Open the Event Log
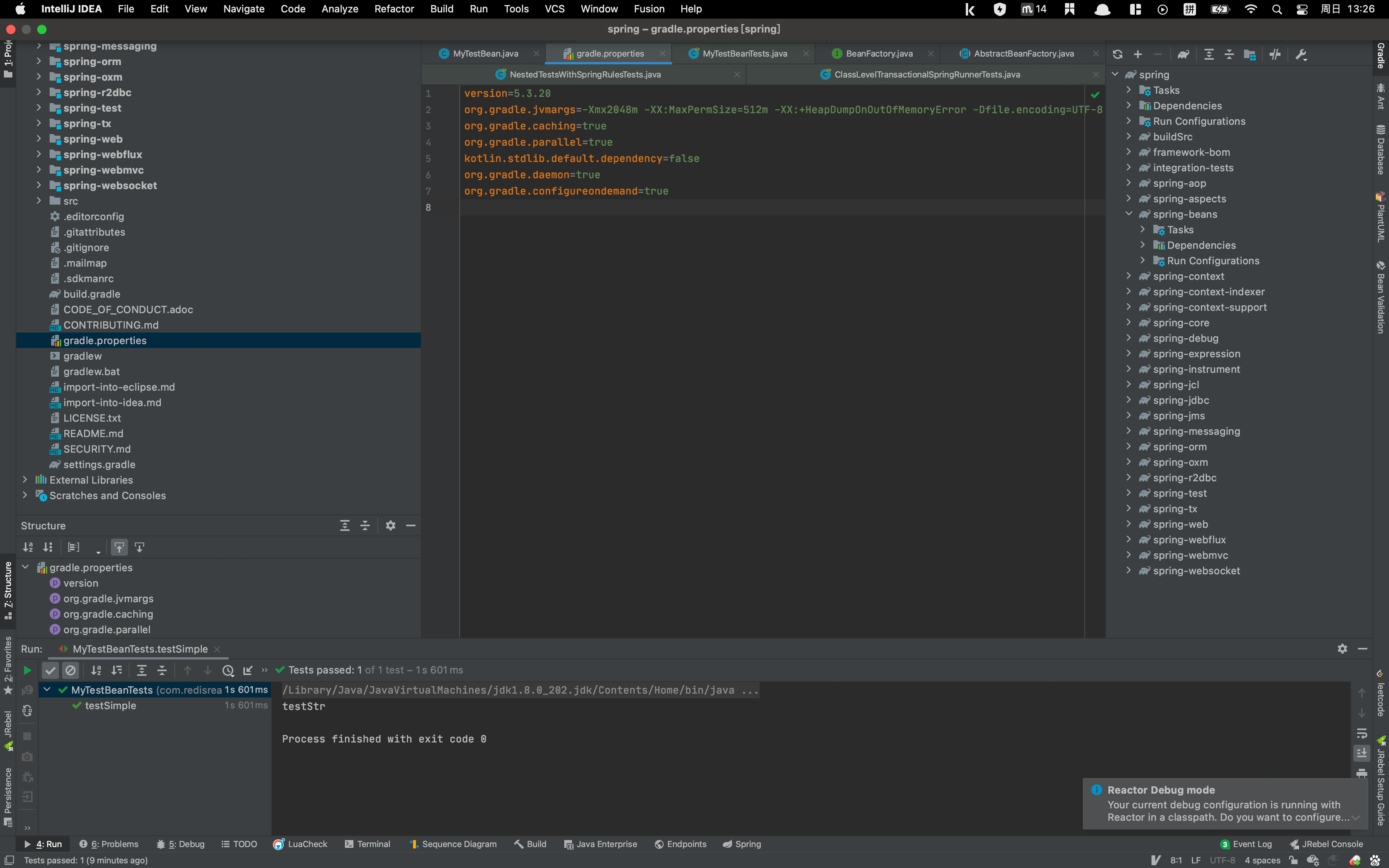This screenshot has height=868, width=1389. (x=1246, y=844)
